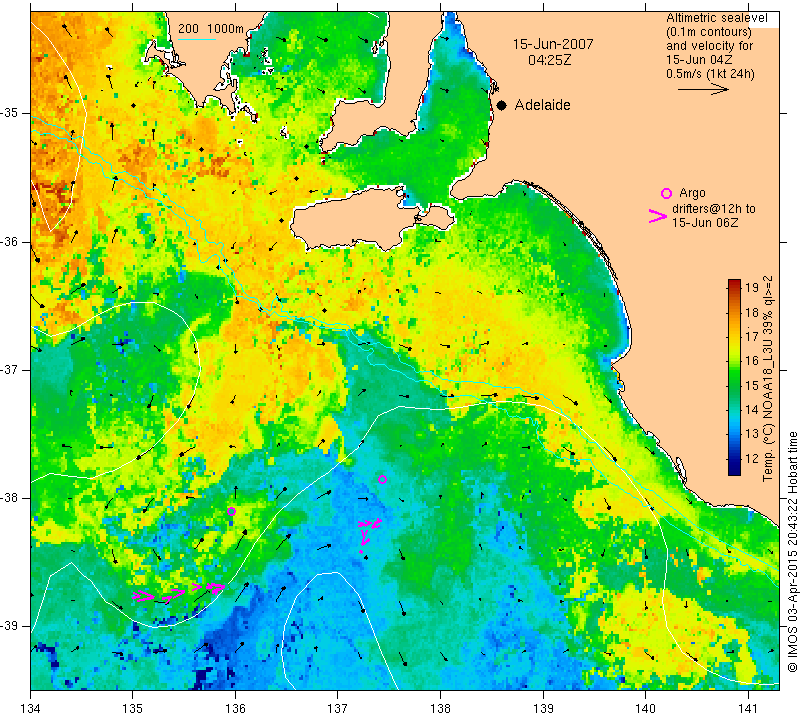This screenshot has width=800, height=720.
Task: Click the Adelaide label text
Action: pyautogui.click(x=542, y=105)
